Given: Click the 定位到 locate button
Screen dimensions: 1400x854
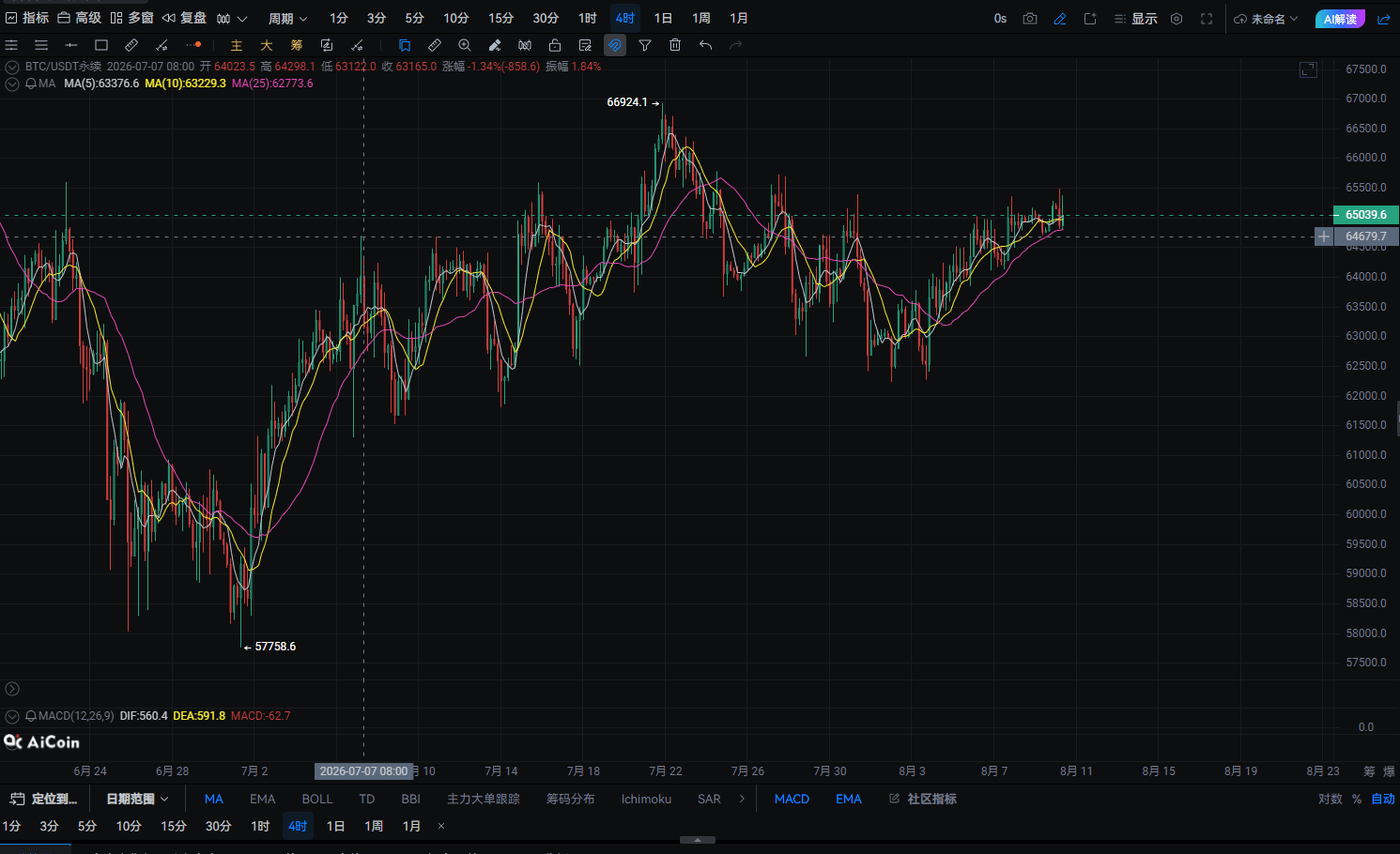Looking at the screenshot, I should [x=44, y=799].
